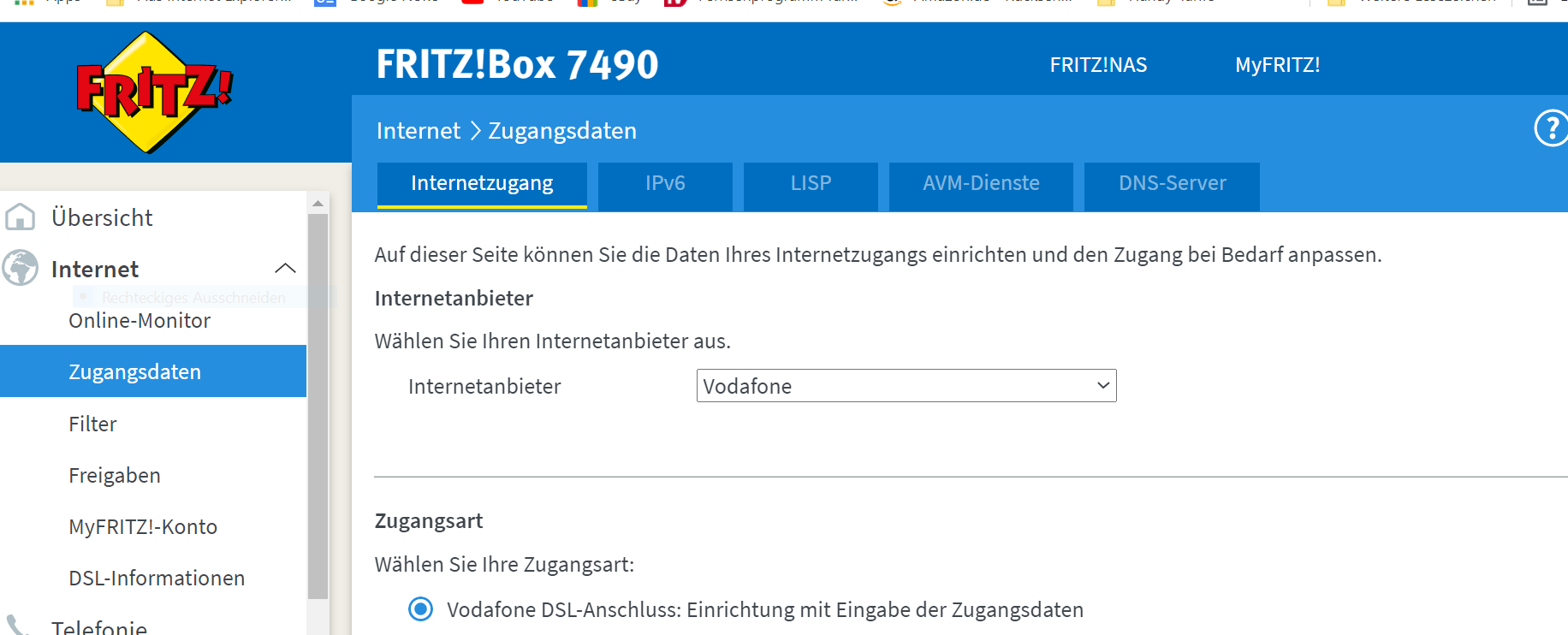Open the Internetanbieter Vodafone dropdown
The image size is (1568, 635).
click(x=906, y=386)
